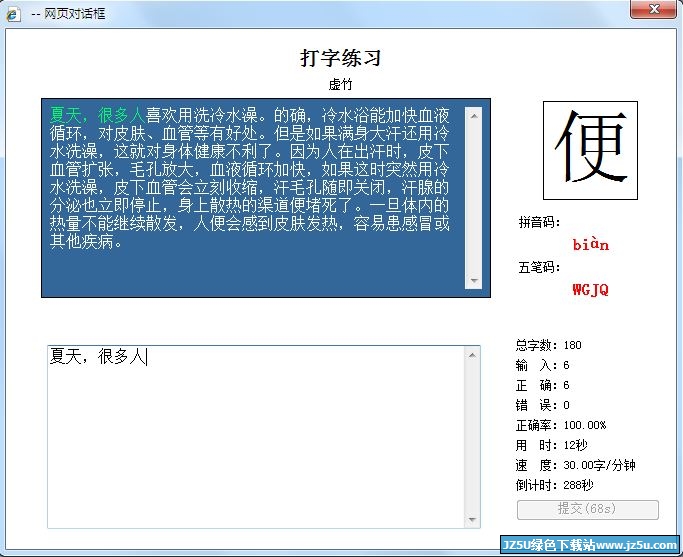The image size is (683, 557).
Task: Click up arrow of the input area scrollbar
Action: tap(473, 355)
